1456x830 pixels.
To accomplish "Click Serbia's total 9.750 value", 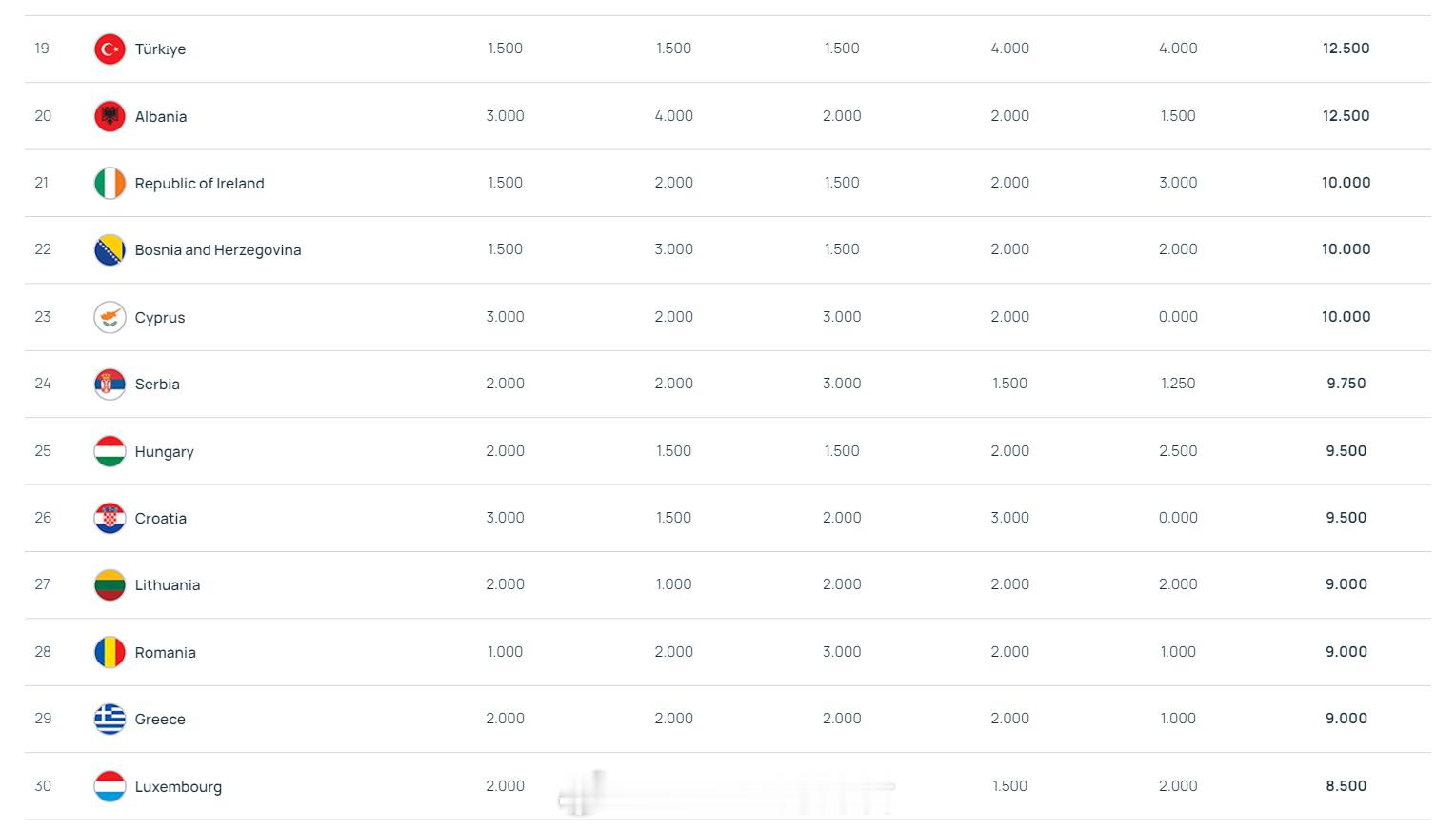I will [x=1346, y=384].
